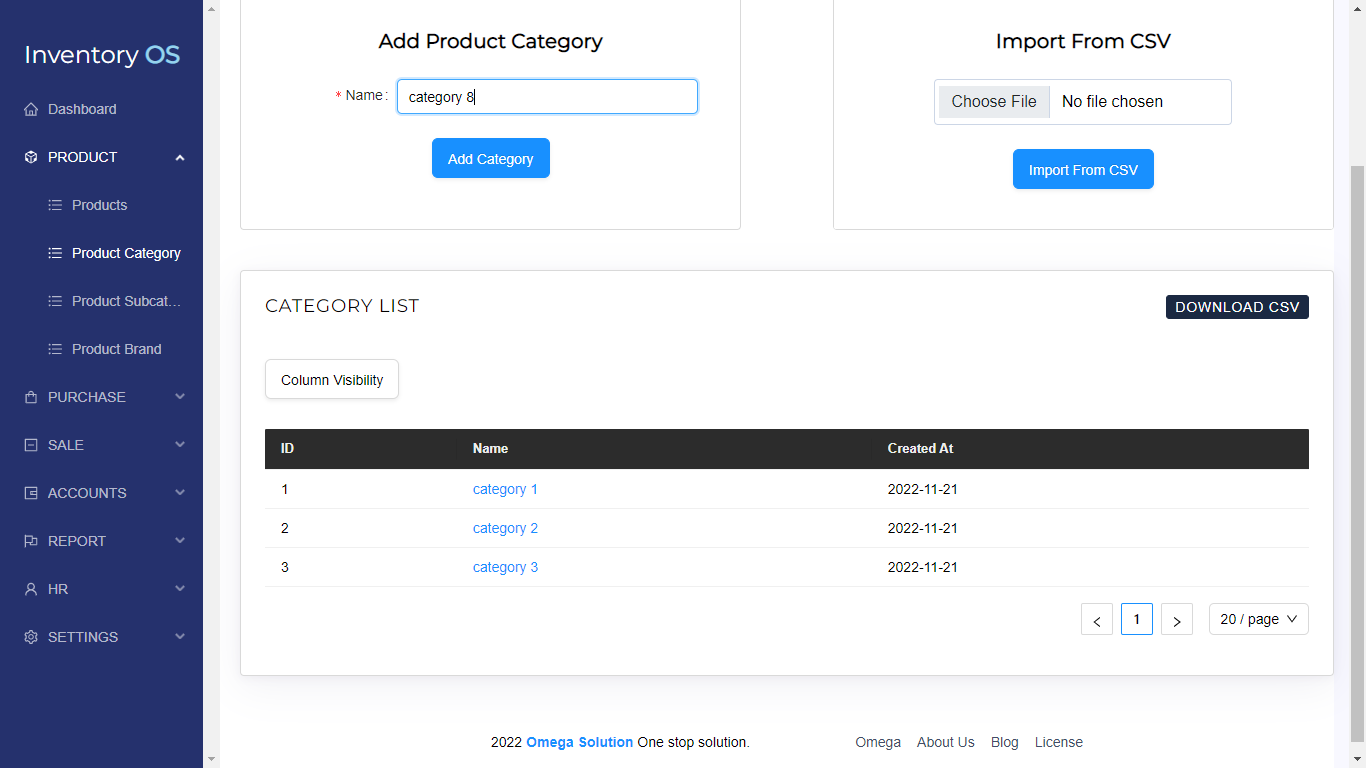1366x768 pixels.
Task: Click the DOWNLOAD CSV button
Action: tap(1237, 307)
